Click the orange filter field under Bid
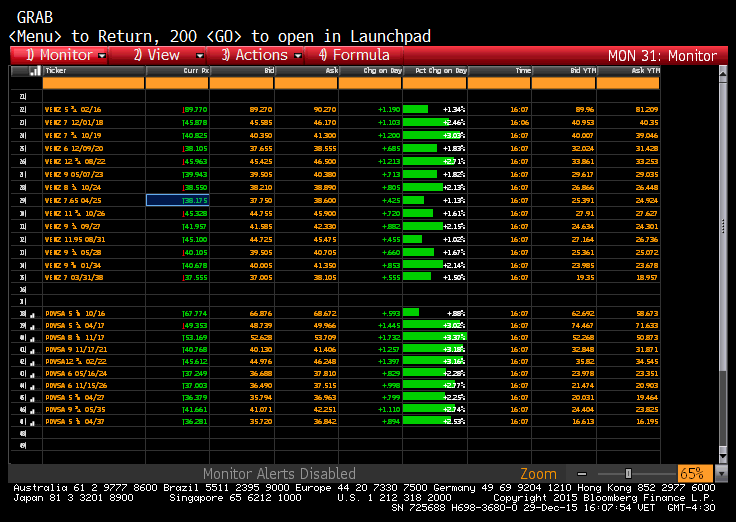The height and width of the screenshot is (522, 736). pos(242,83)
